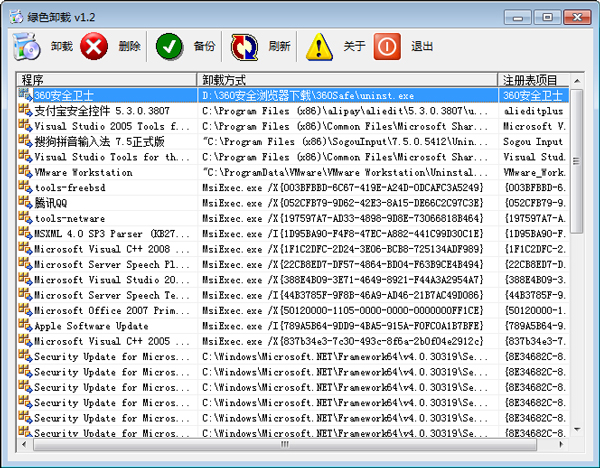The width and height of the screenshot is (600, 468).
Task: Click the {50120000-1 registry cell
Action: tap(533, 310)
